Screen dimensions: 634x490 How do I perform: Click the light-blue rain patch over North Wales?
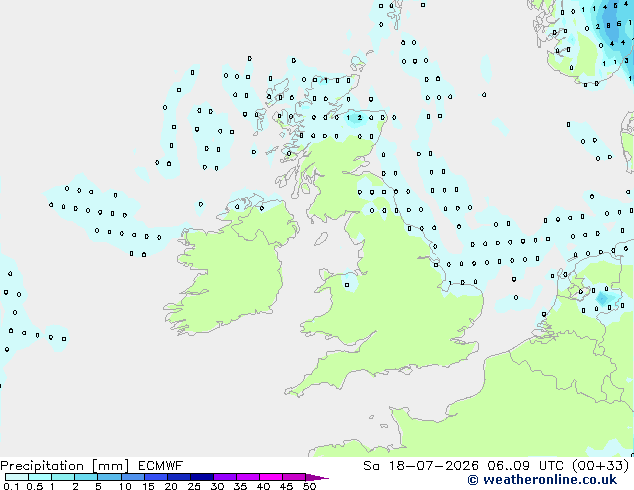point(349,282)
